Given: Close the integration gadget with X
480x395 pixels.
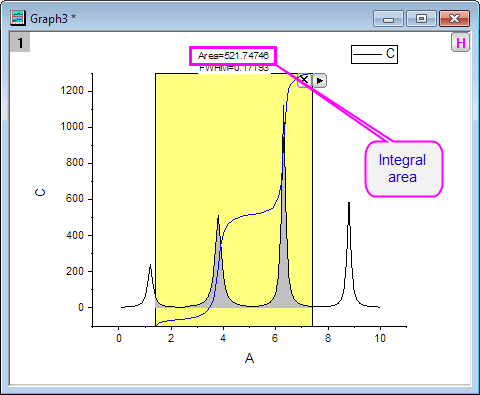Looking at the screenshot, I should pos(303,80).
